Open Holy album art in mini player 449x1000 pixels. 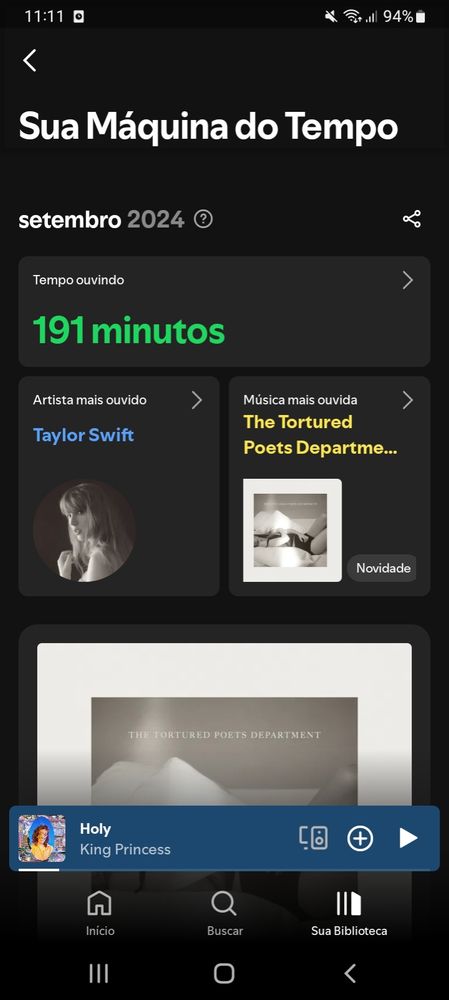coord(41,838)
